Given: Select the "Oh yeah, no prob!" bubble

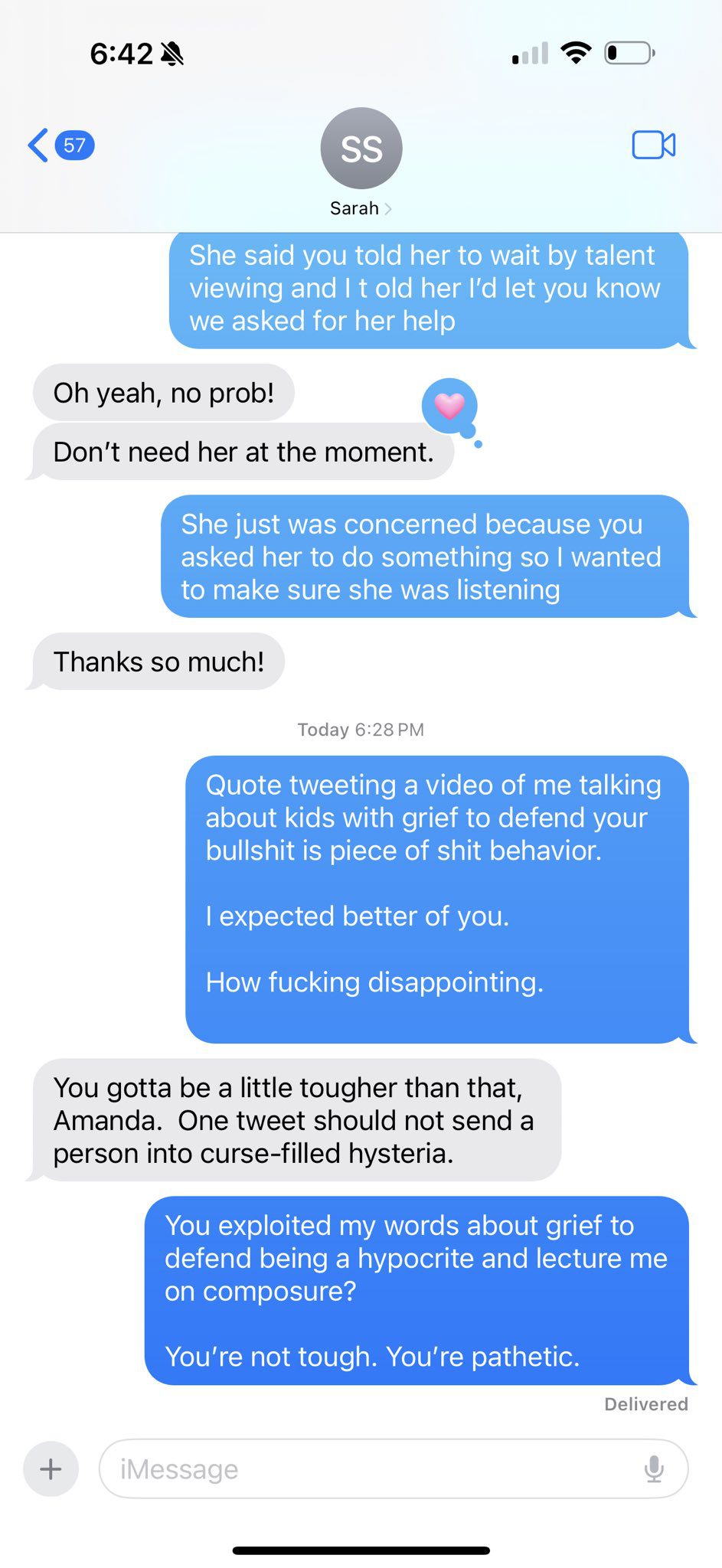Looking at the screenshot, I should click(x=164, y=393).
